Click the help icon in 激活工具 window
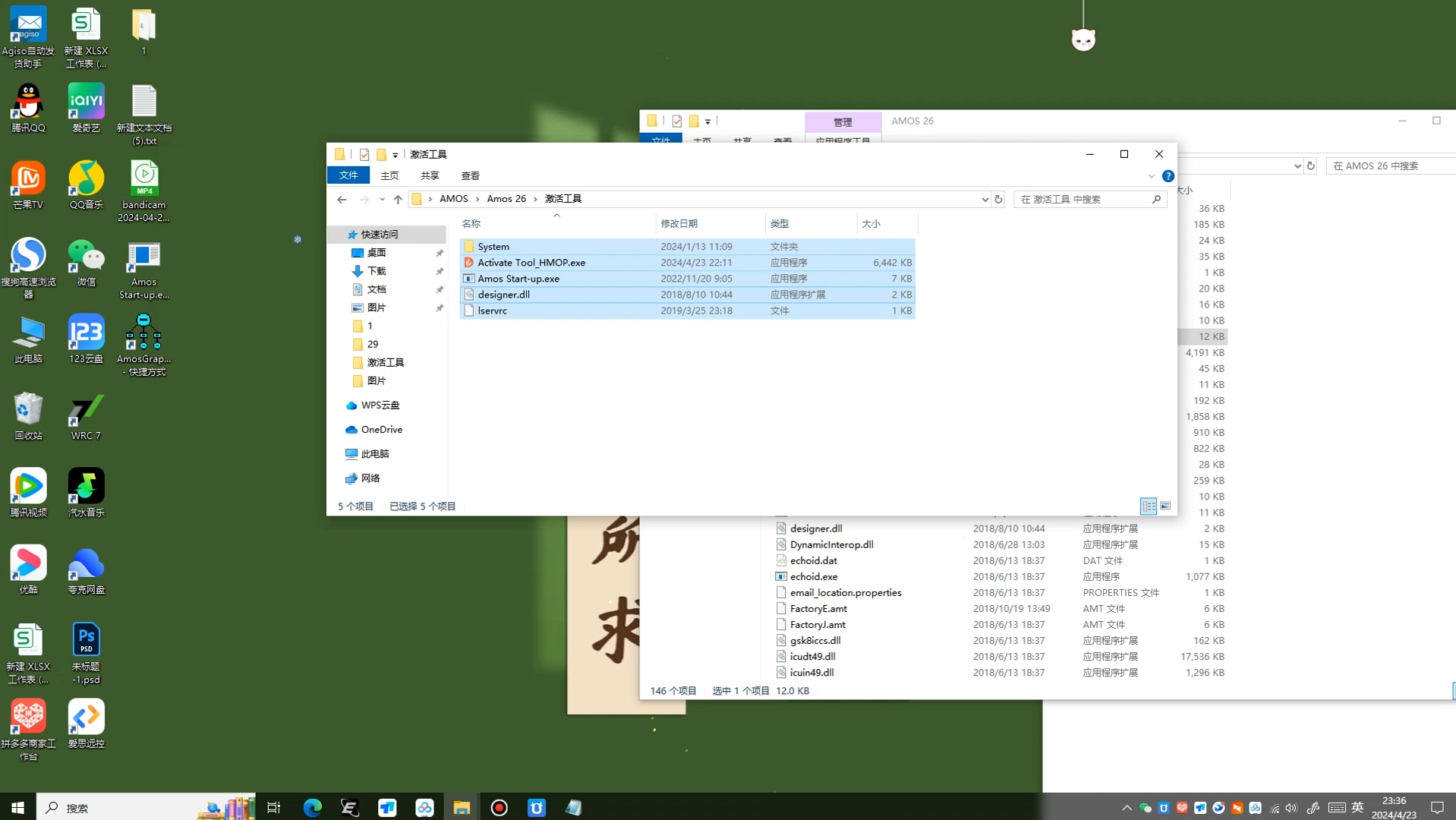Viewport: 1456px width, 820px height. pyautogui.click(x=1168, y=175)
